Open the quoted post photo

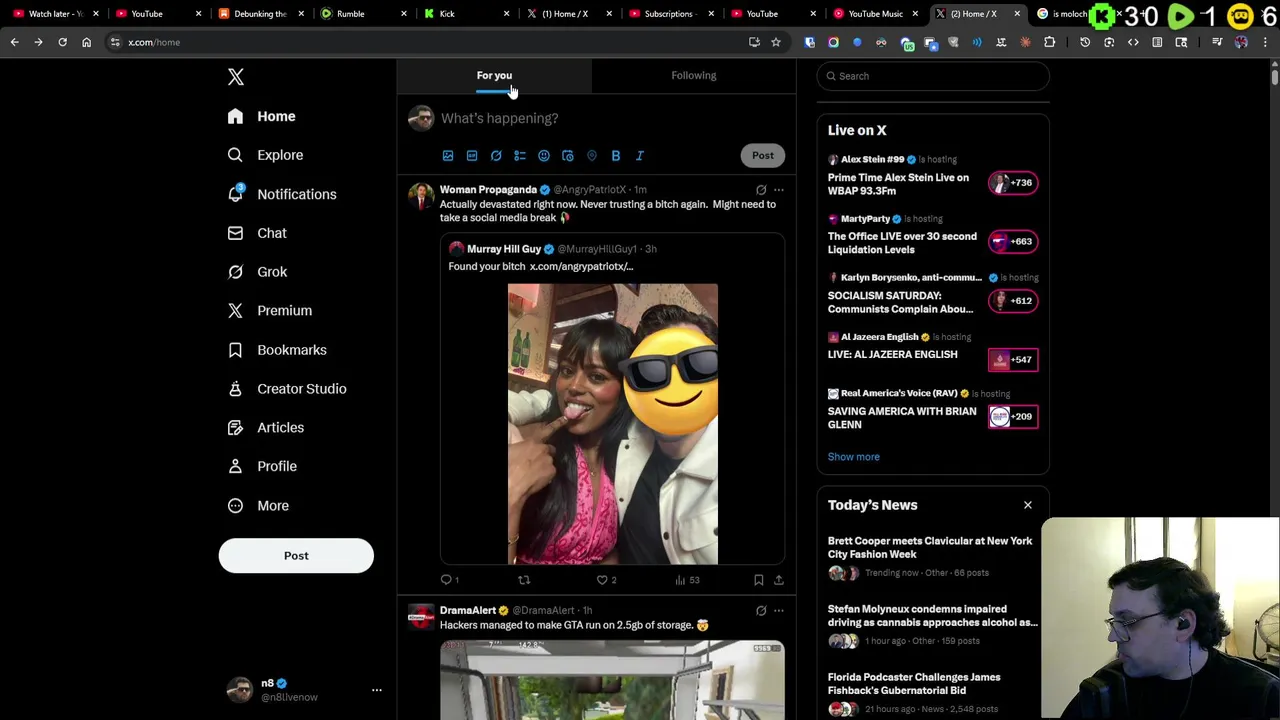pyautogui.click(x=613, y=424)
